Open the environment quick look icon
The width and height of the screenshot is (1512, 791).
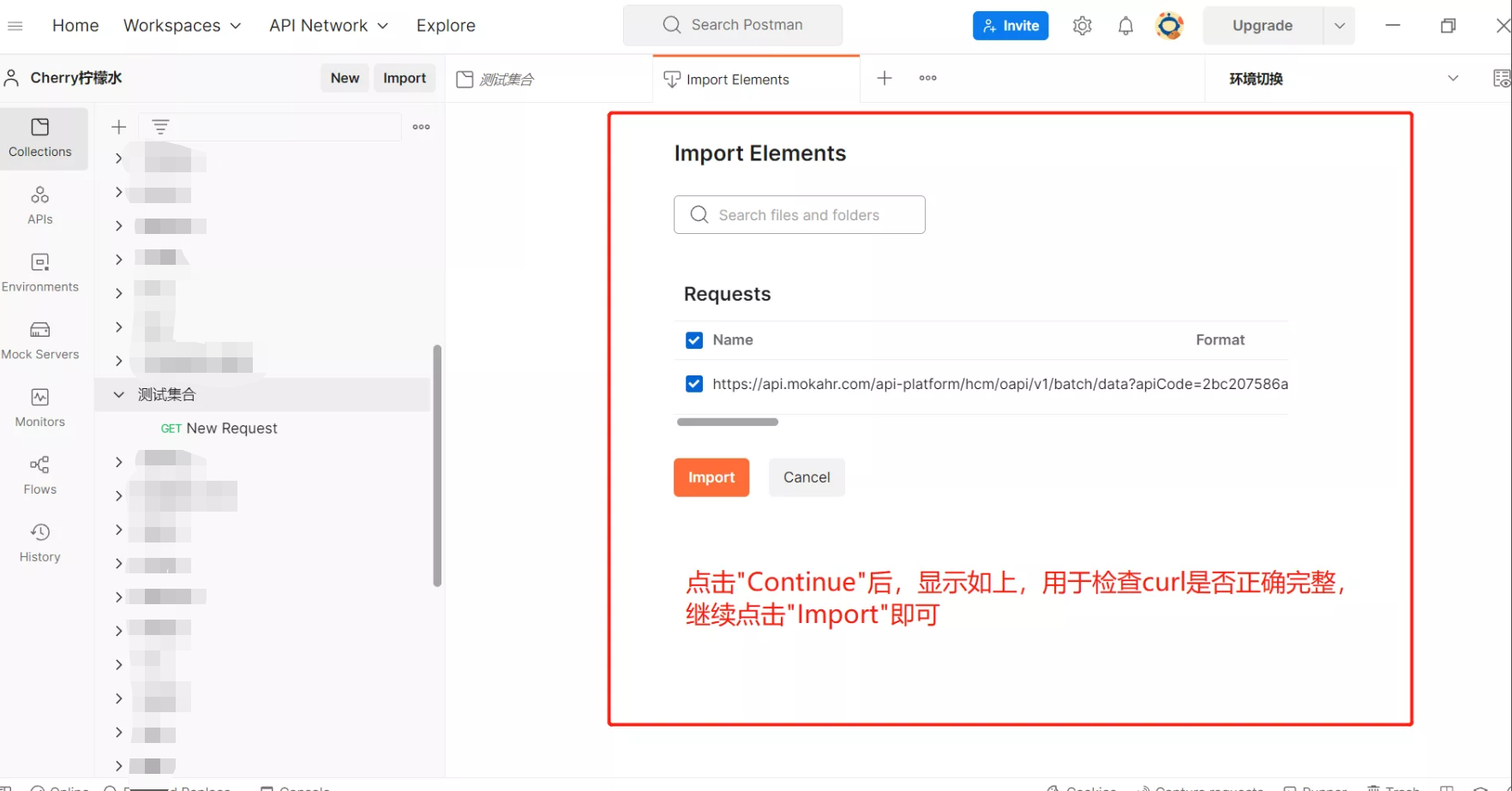pos(1501,78)
